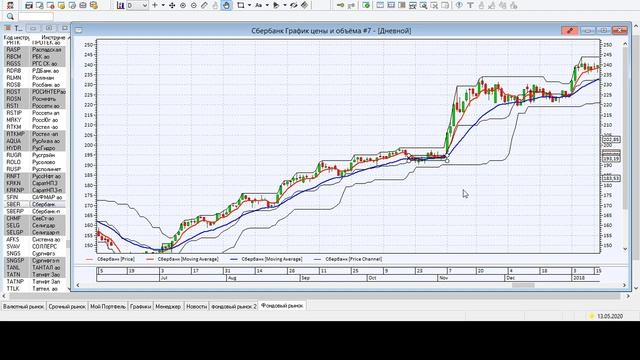Open the chart interval dropdown showing D

point(137,5)
